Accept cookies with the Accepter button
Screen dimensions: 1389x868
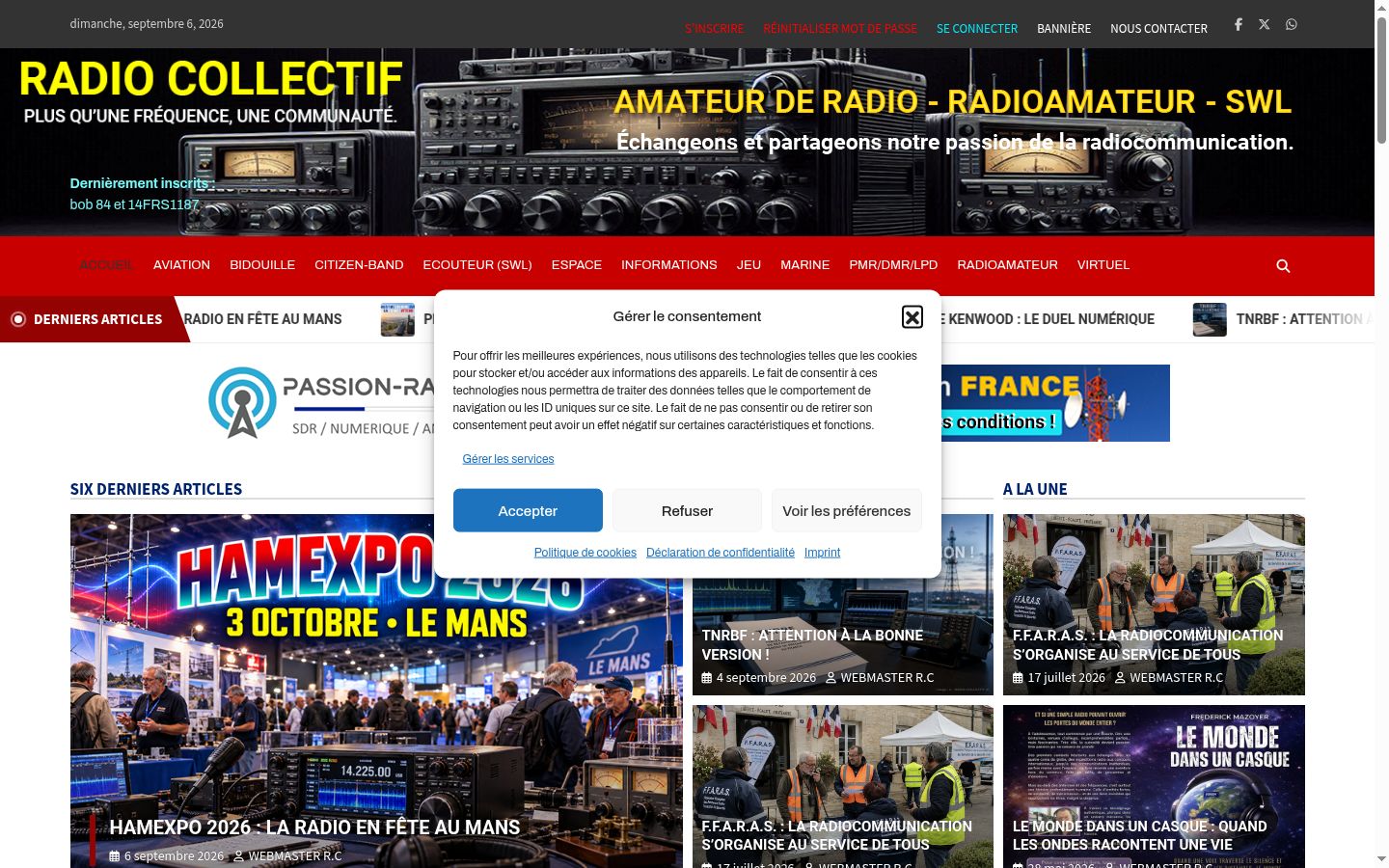pos(528,510)
